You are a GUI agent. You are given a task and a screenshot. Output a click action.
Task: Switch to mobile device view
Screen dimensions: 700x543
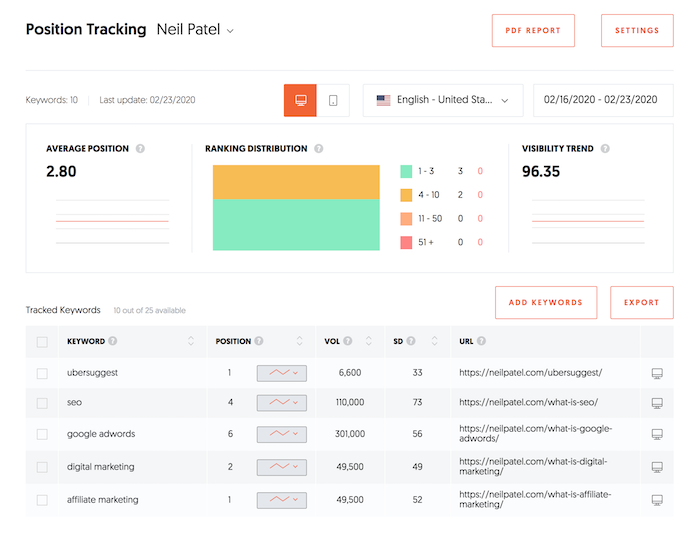tap(333, 100)
